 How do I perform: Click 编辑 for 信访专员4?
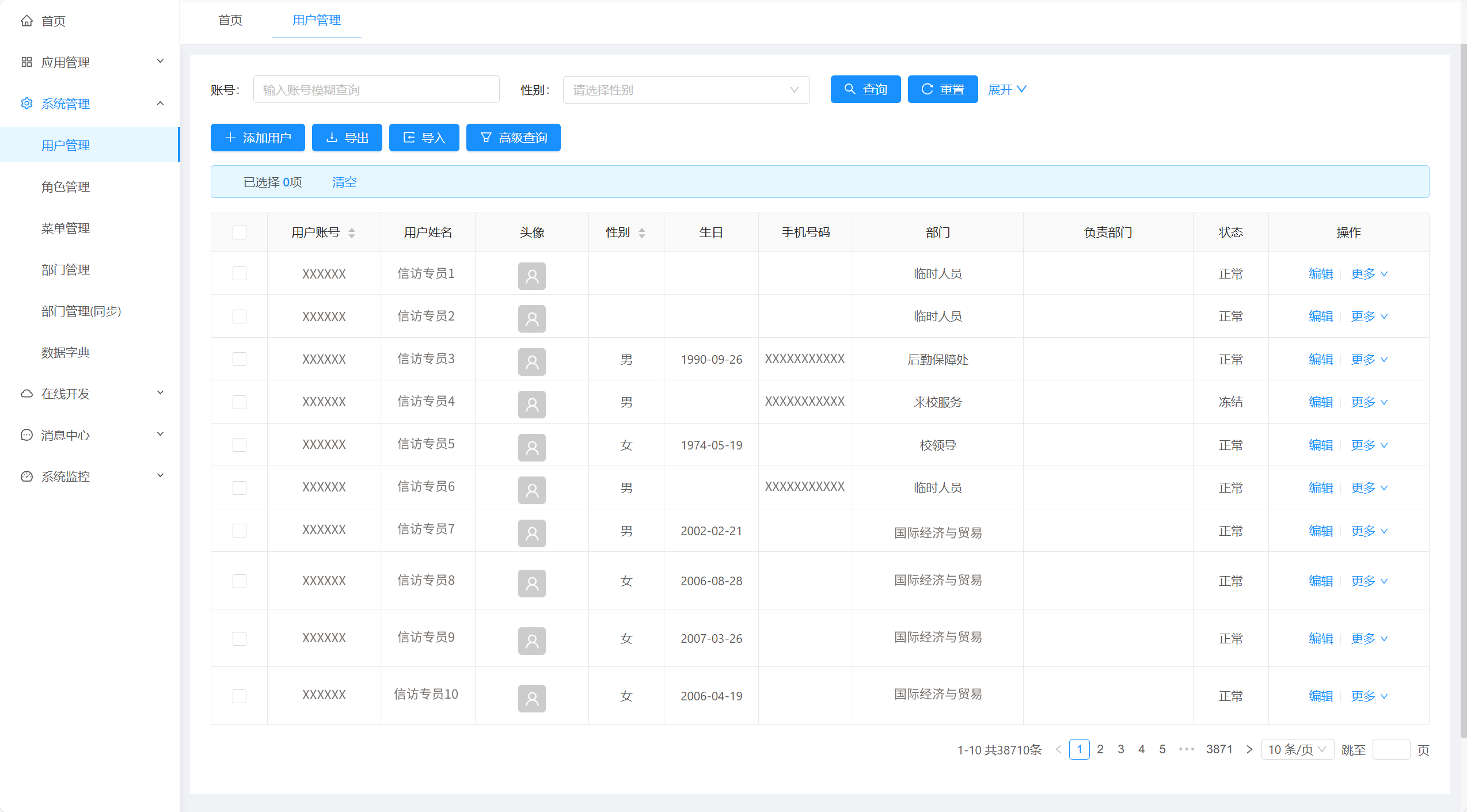(x=1321, y=402)
